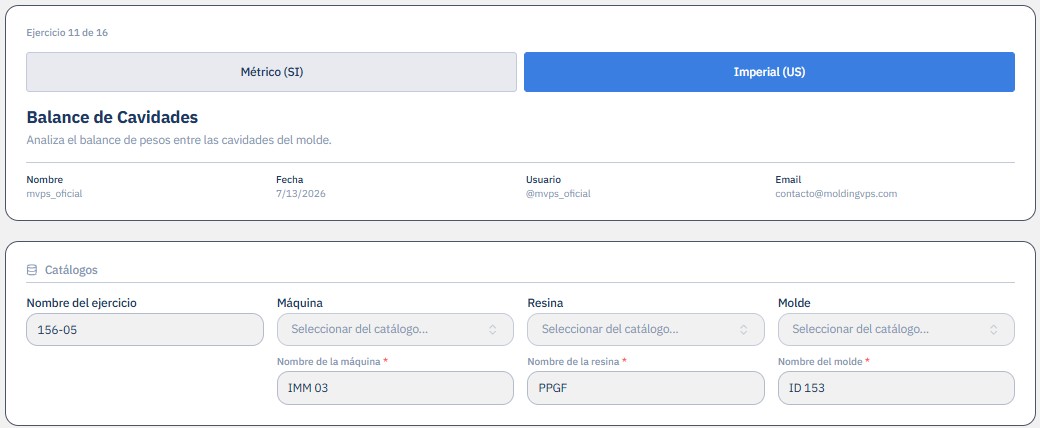Open the Resina catalog dropdown
The image size is (1040, 428).
tap(645, 329)
